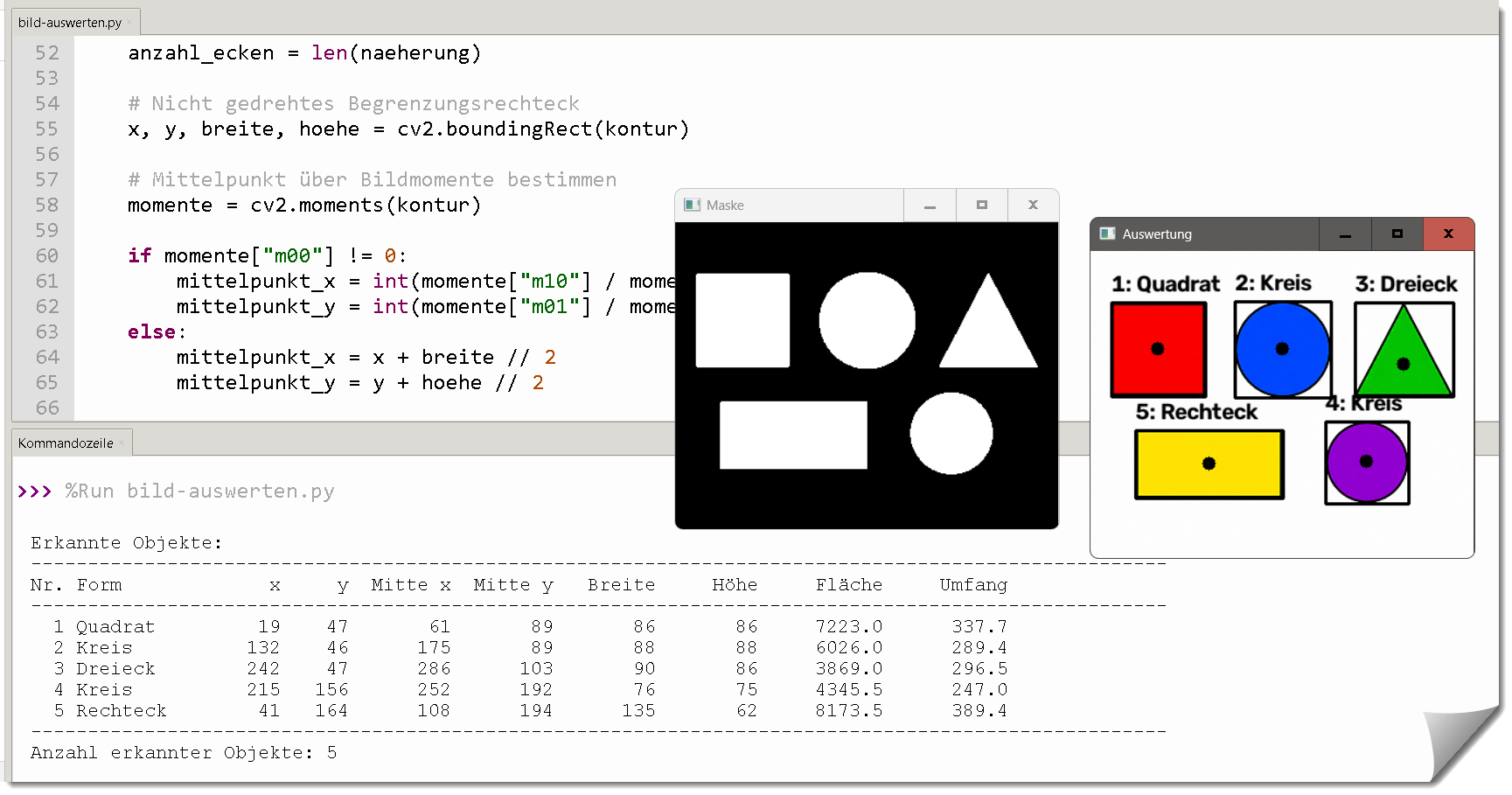This screenshot has height=795, width=1512.
Task: Select the bild-auswerten.py editor tab
Action: point(75,23)
